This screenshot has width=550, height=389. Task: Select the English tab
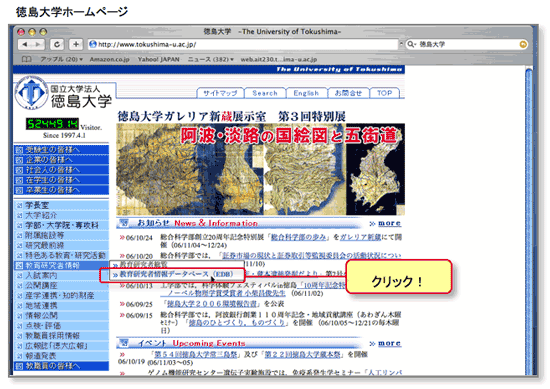(x=306, y=93)
